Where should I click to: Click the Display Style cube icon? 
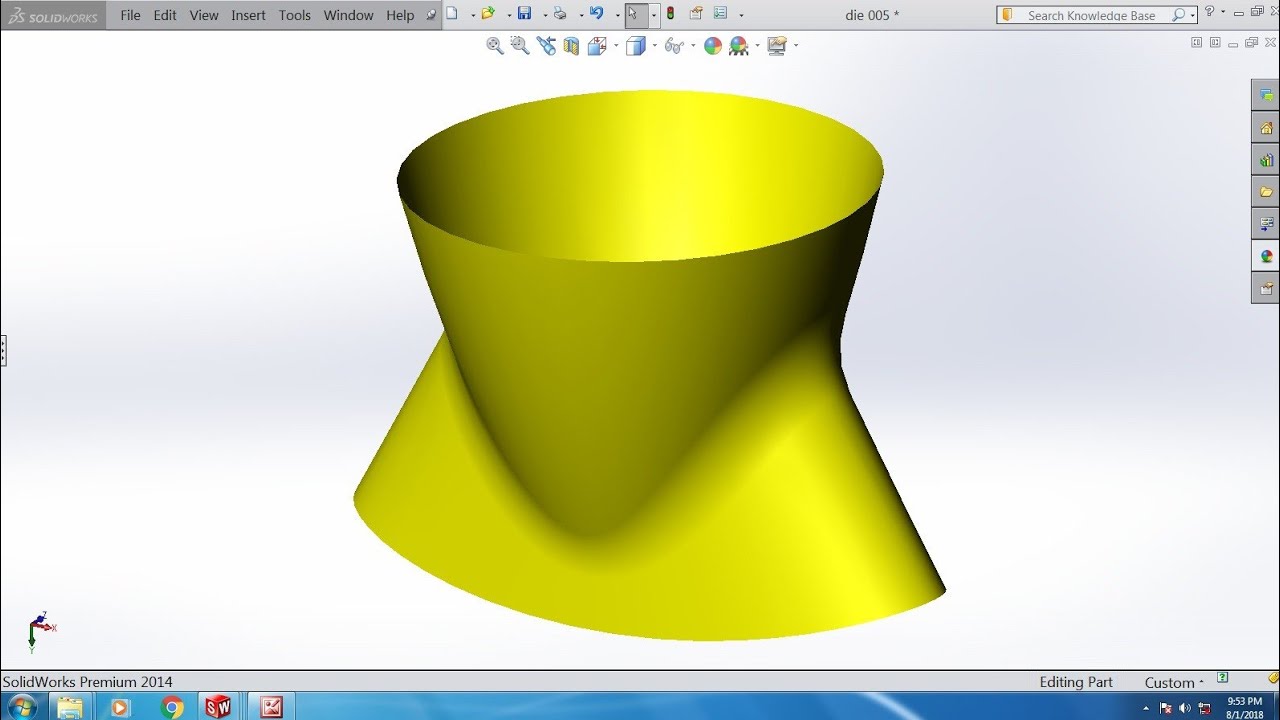[635, 45]
